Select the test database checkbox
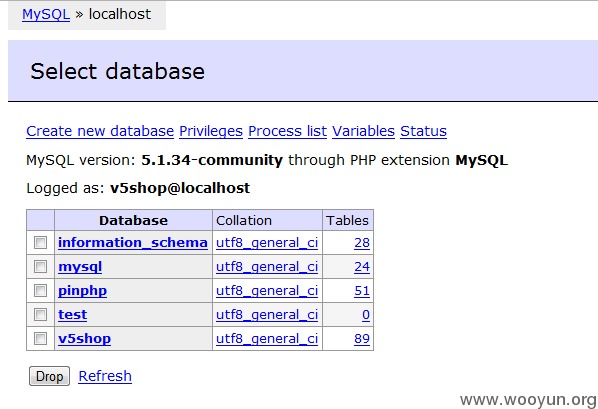Image resolution: width=598 pixels, height=409 pixels. pos(40,315)
